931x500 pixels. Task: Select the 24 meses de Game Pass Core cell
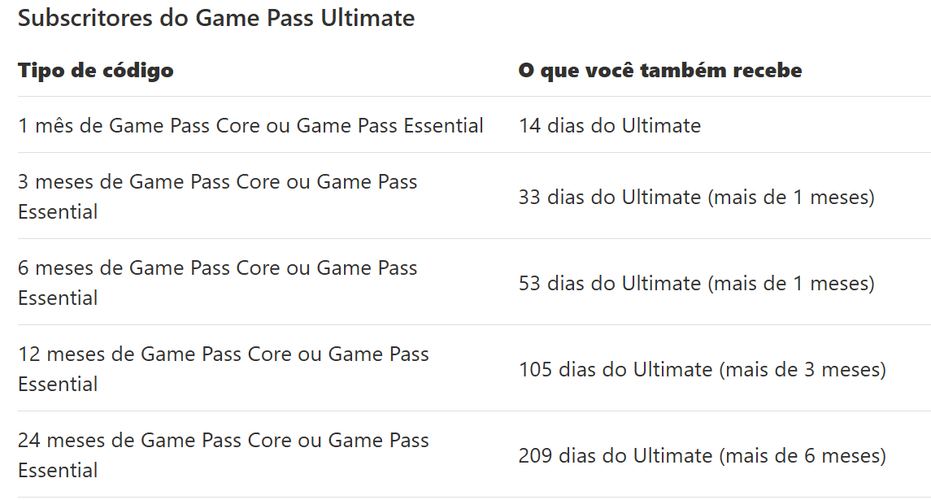[x=223, y=455]
